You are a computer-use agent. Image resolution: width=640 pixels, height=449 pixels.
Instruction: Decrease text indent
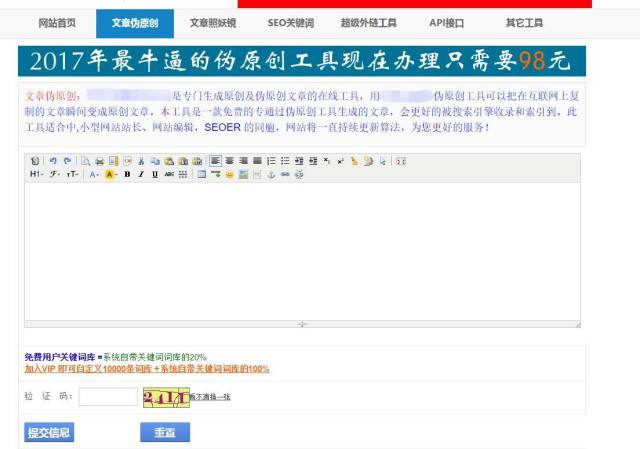pyautogui.click(x=313, y=161)
